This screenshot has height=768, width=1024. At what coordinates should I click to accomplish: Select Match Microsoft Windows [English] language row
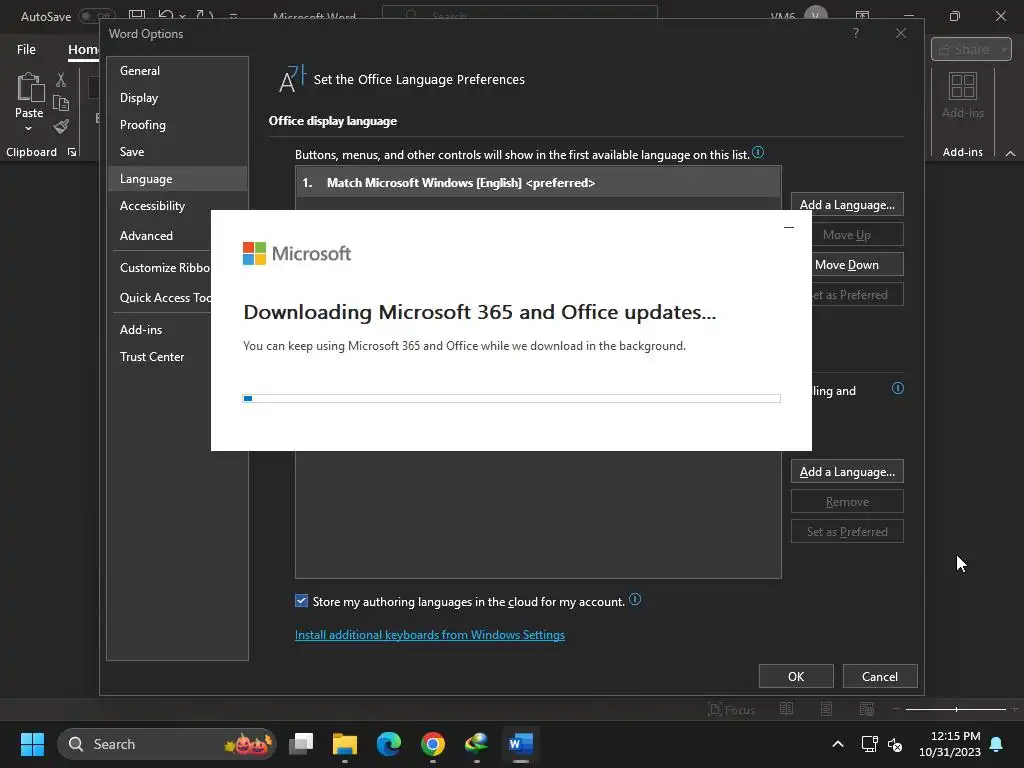point(538,183)
